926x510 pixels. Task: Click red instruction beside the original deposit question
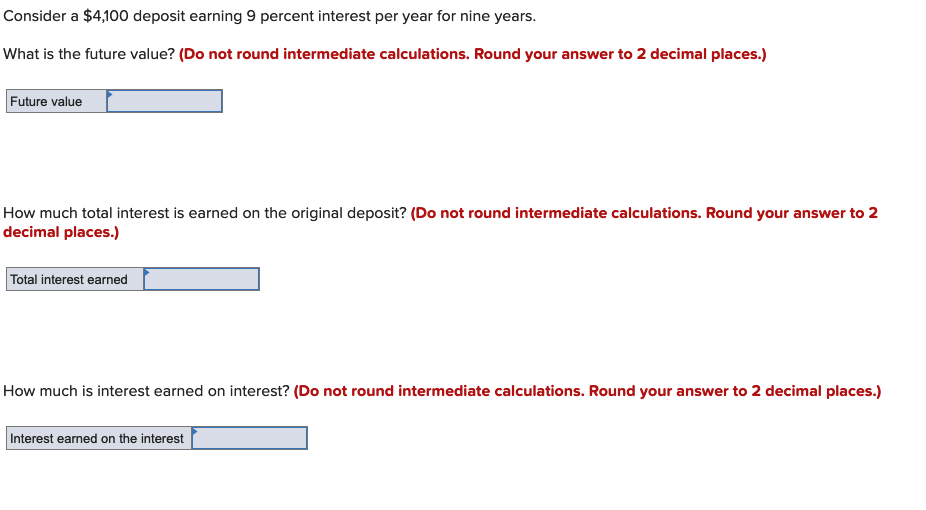644,213
